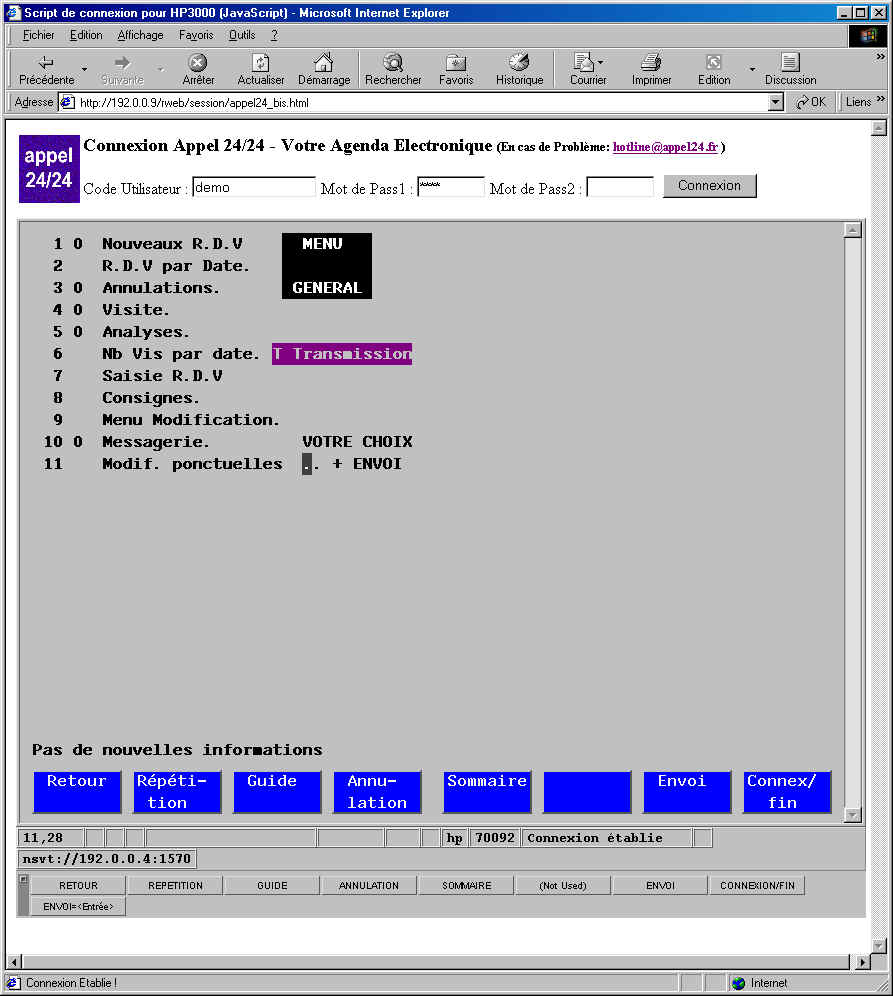Click the Internet zone globe icon
The height and width of the screenshot is (996, 893).
739,983
